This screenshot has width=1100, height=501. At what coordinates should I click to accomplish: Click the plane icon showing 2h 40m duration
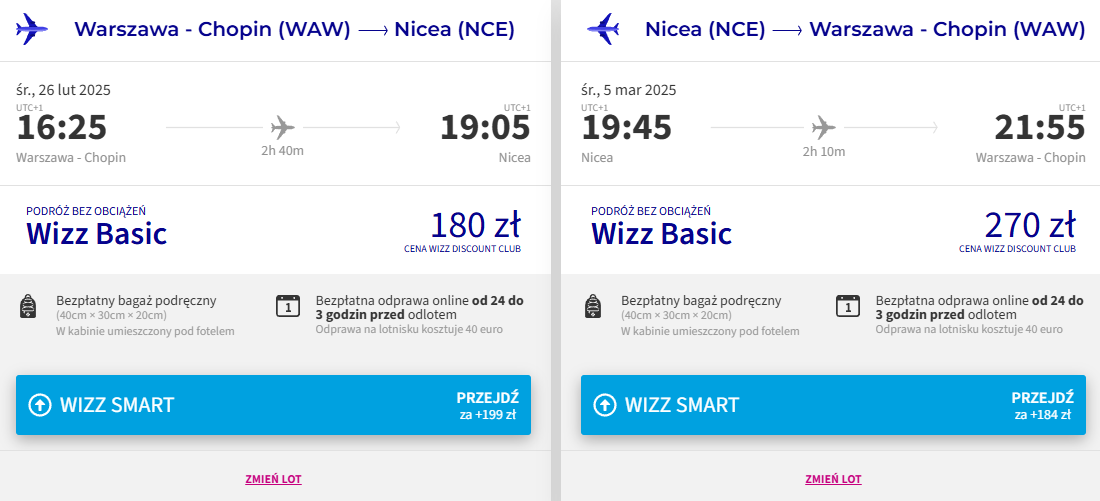[283, 127]
